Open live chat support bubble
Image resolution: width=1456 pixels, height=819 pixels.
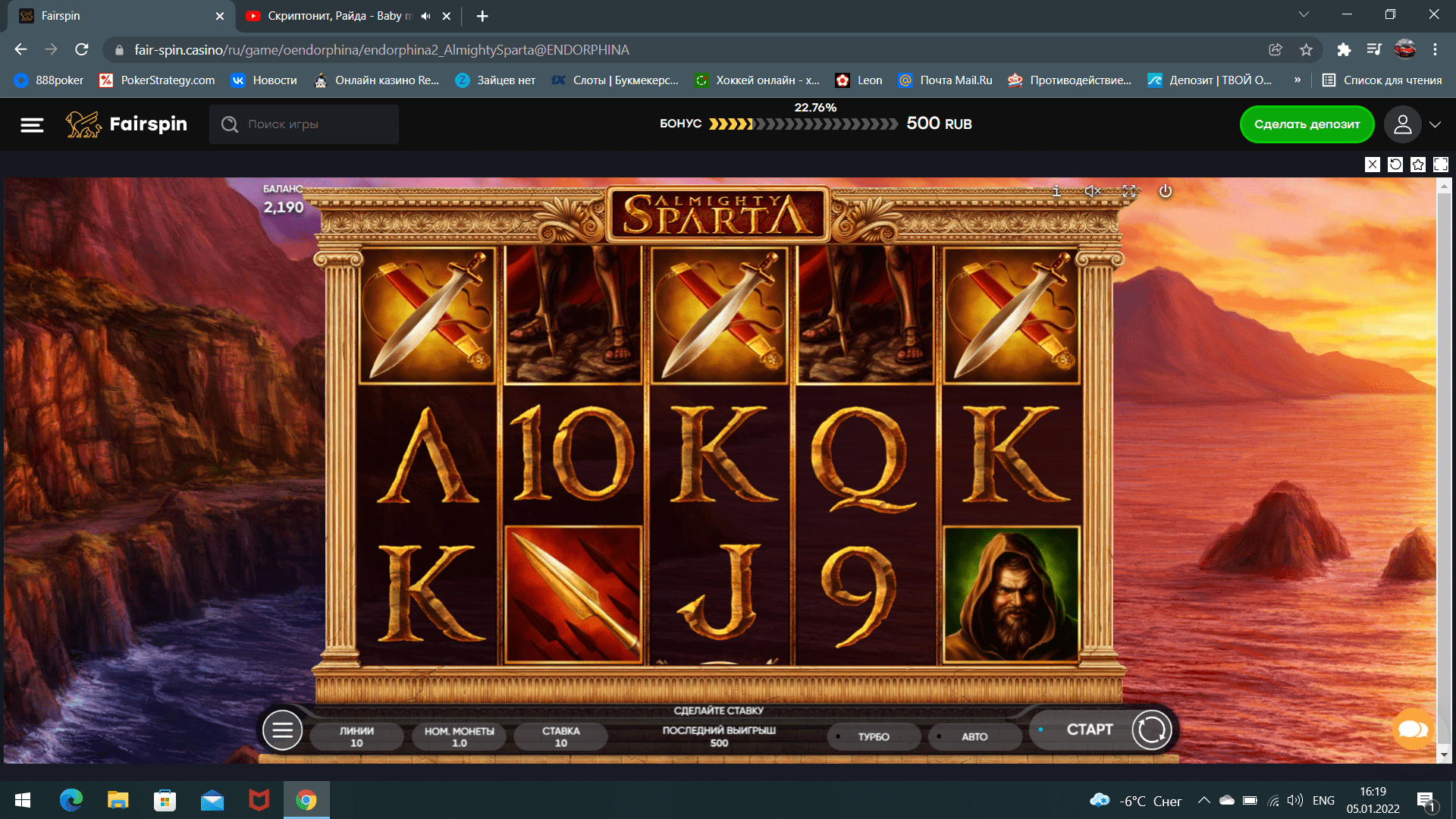(1413, 729)
